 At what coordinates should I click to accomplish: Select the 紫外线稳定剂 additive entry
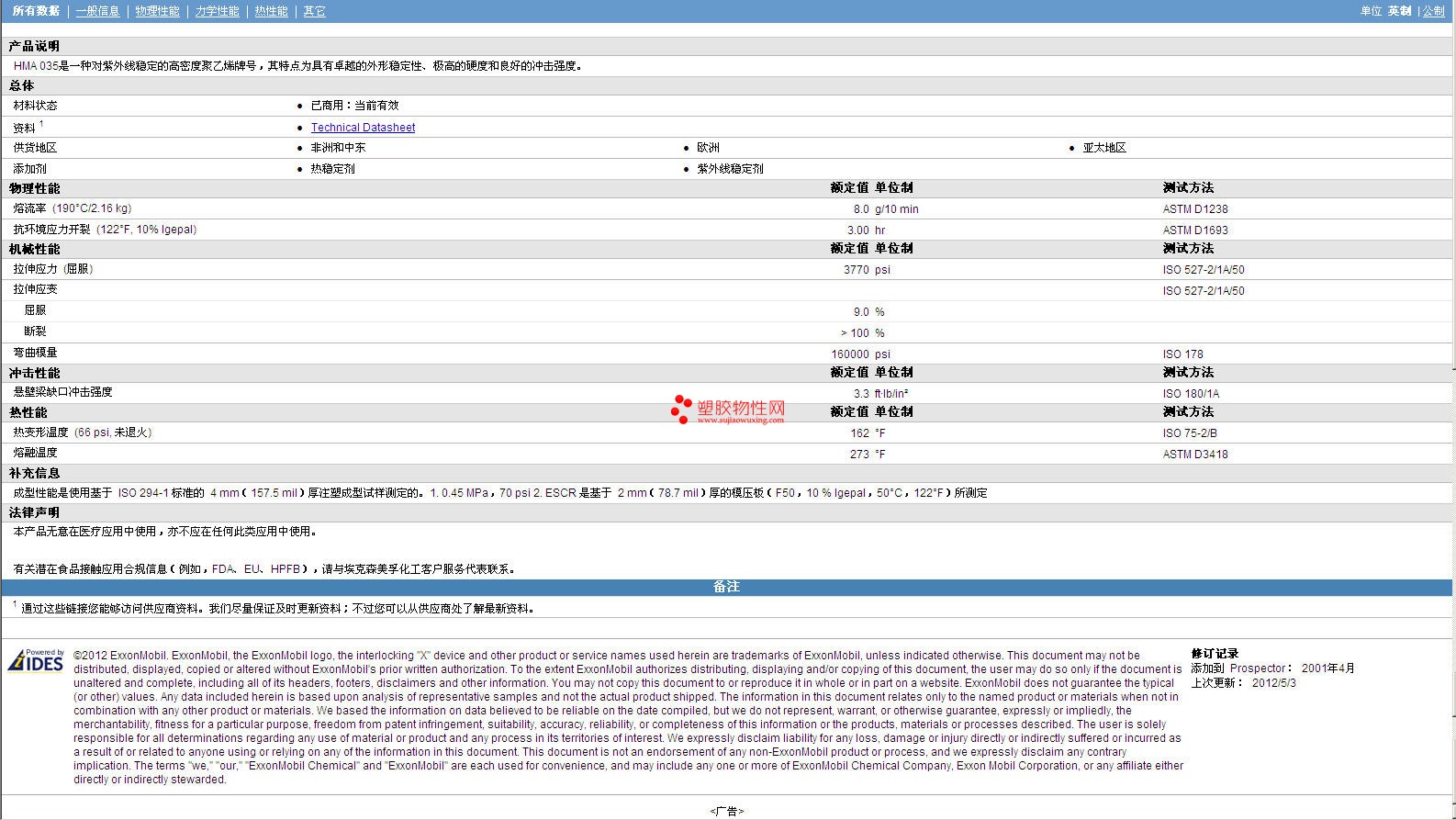pyautogui.click(x=730, y=169)
